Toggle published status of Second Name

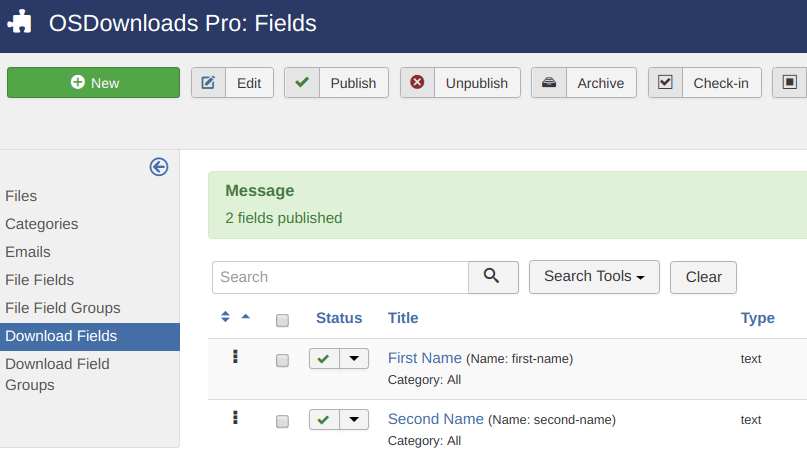coord(324,419)
